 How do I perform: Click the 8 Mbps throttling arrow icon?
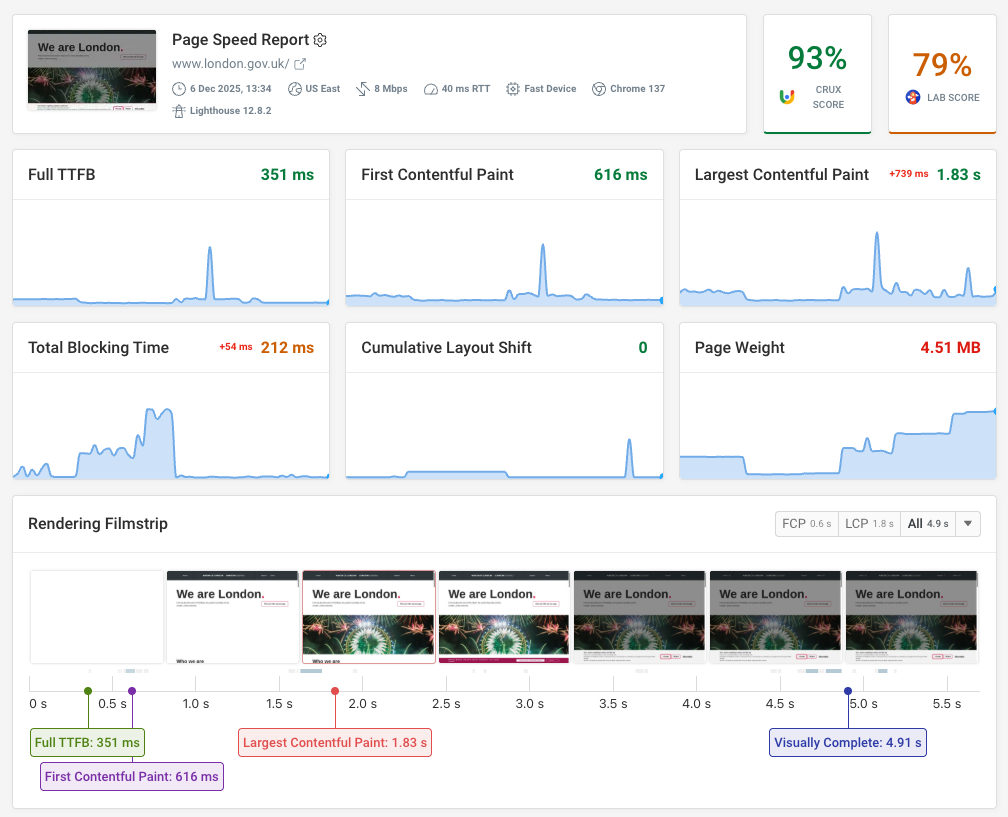(361, 88)
